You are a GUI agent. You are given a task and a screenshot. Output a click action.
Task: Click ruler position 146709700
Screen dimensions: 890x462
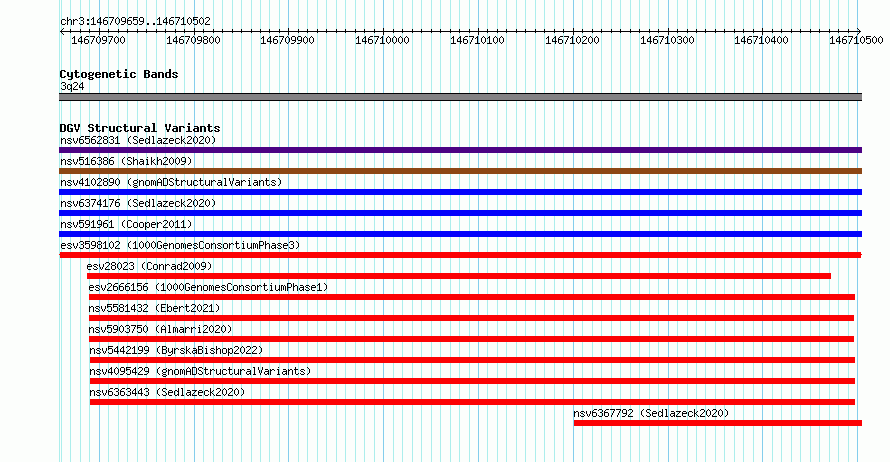click(98, 40)
